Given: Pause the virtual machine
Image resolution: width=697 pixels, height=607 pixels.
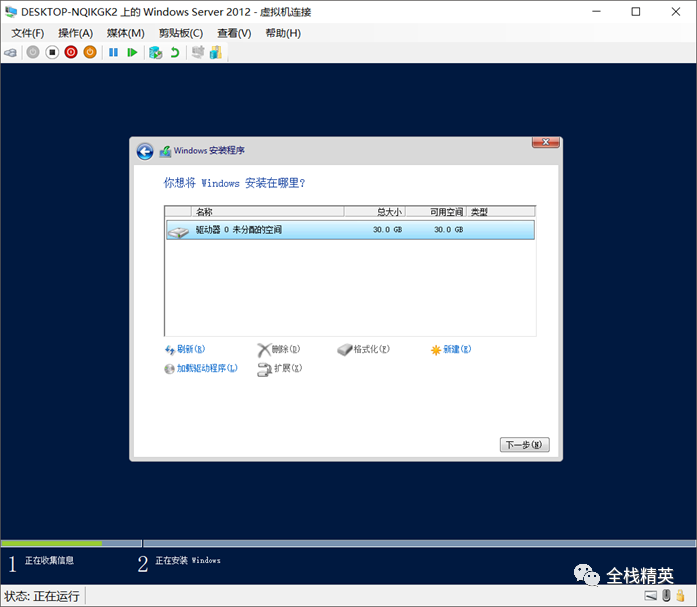Looking at the screenshot, I should tap(113, 52).
